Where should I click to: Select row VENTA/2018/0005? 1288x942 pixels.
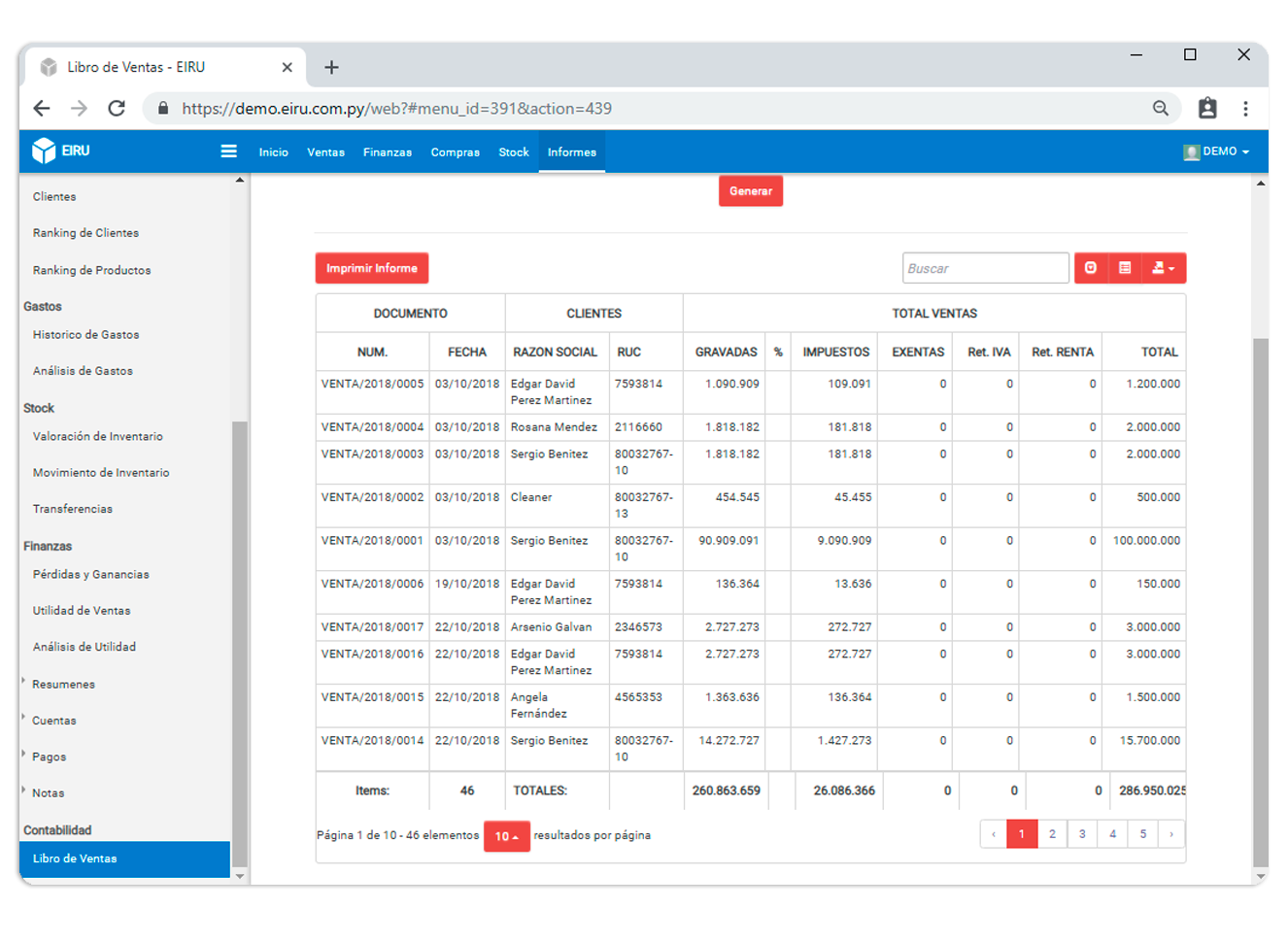pyautogui.click(x=751, y=391)
